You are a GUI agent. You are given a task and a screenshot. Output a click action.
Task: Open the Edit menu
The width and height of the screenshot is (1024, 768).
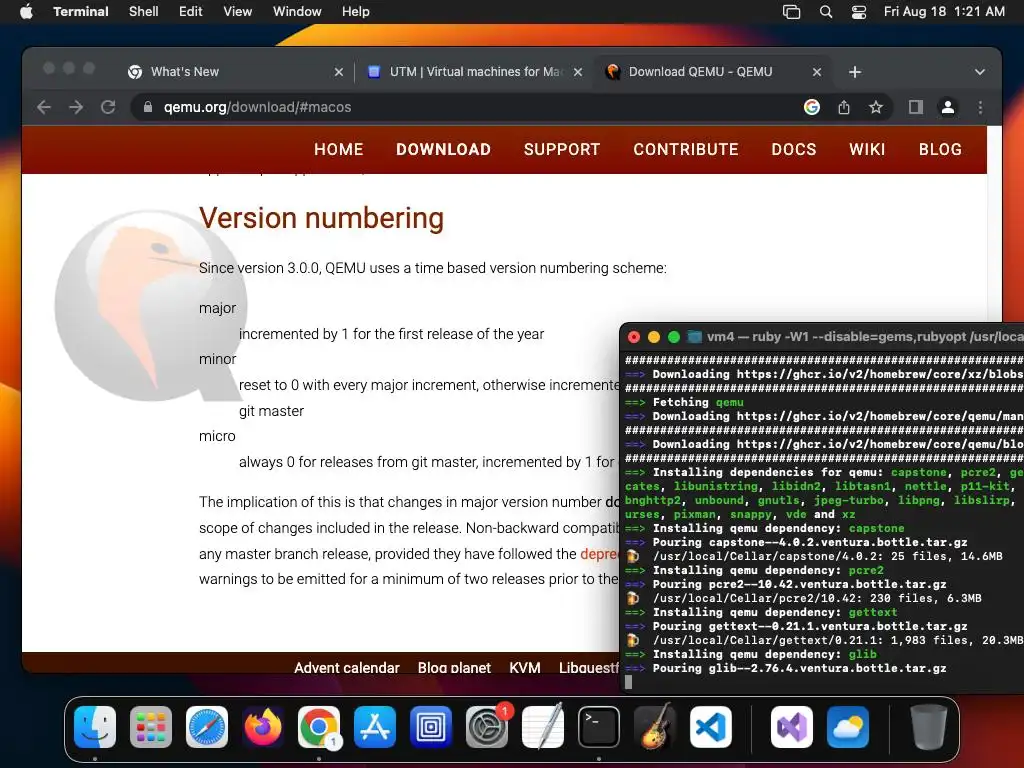(x=191, y=11)
